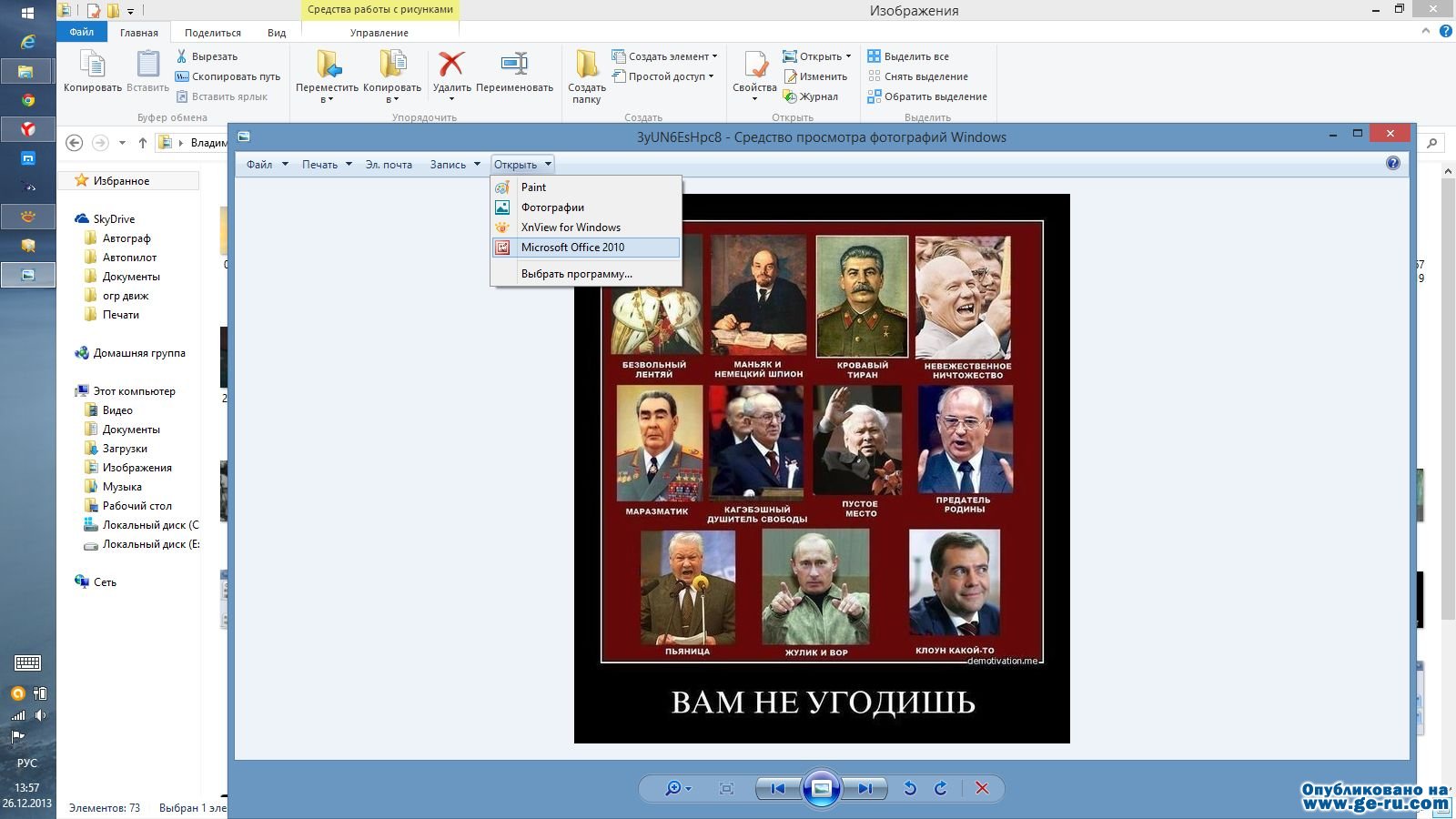Image resolution: width=1456 pixels, height=819 pixels.
Task: Click Google Chrome taskbar icon
Action: (28, 100)
